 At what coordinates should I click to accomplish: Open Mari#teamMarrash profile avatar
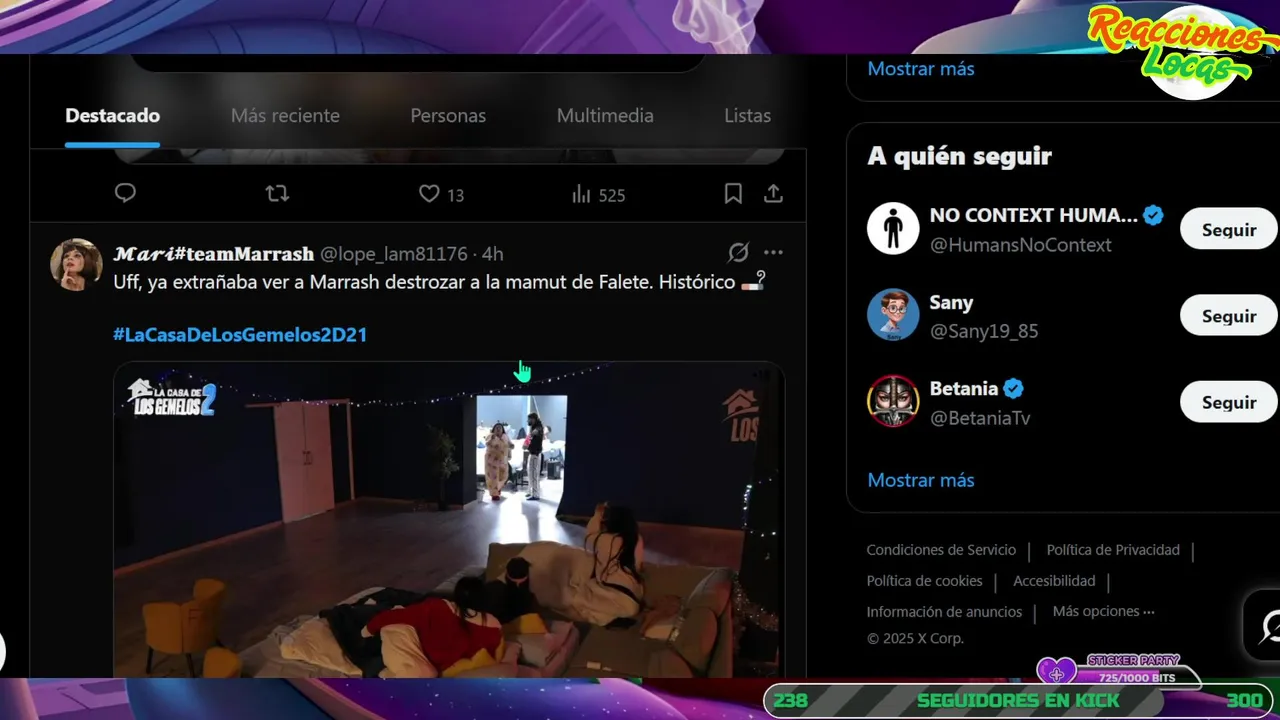coord(76,264)
